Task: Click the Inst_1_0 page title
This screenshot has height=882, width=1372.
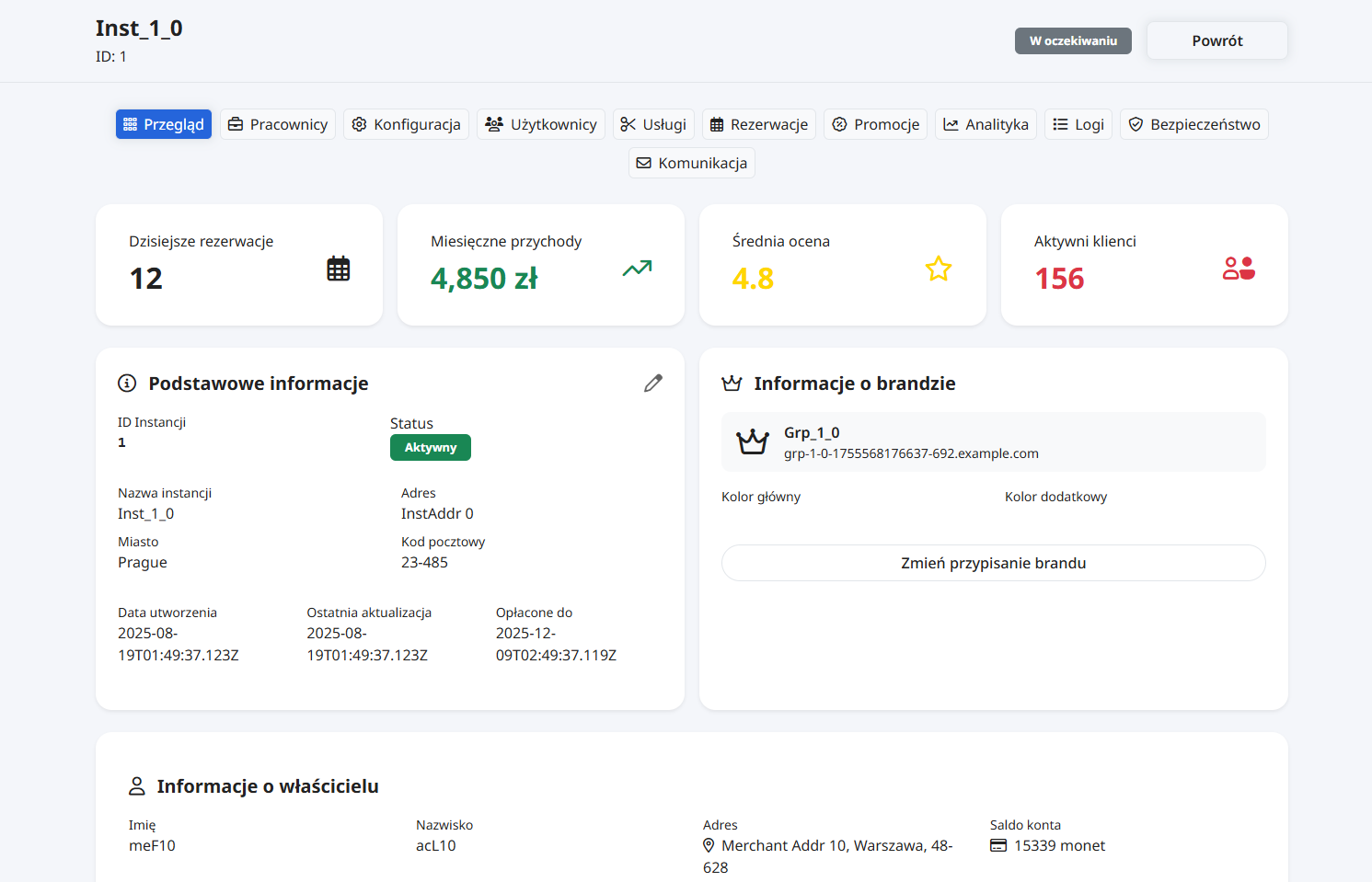Action: 139,29
